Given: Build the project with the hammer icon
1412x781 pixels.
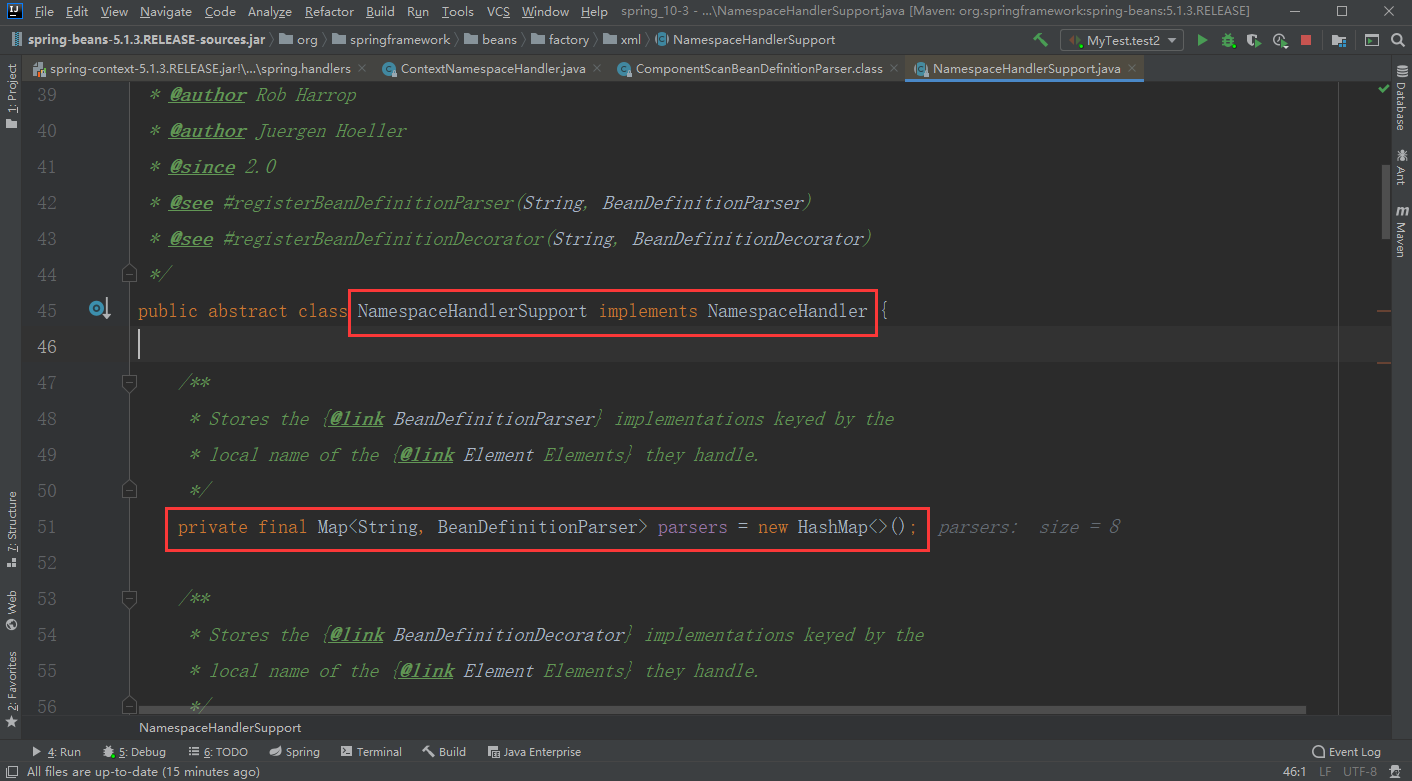Looking at the screenshot, I should click(1041, 40).
